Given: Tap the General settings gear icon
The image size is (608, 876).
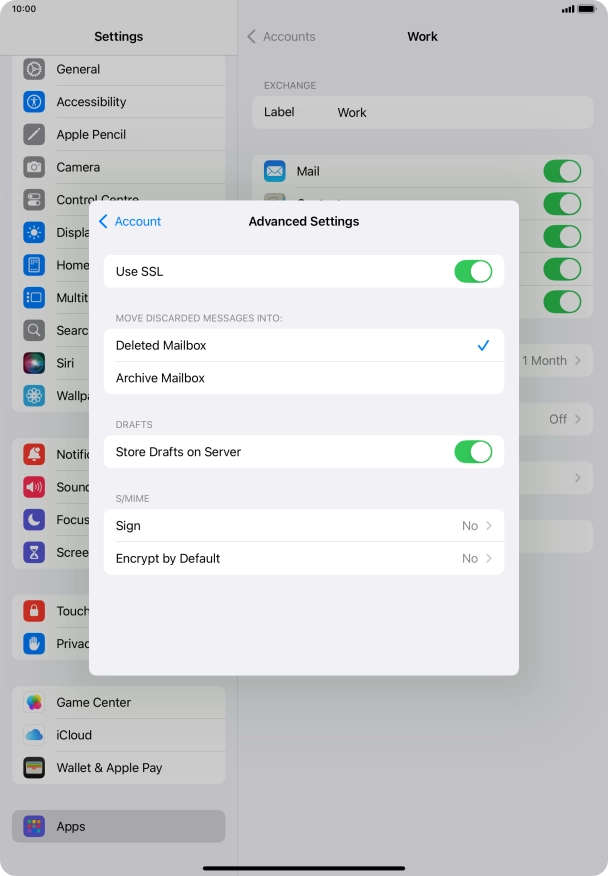Looking at the screenshot, I should pyautogui.click(x=35, y=70).
